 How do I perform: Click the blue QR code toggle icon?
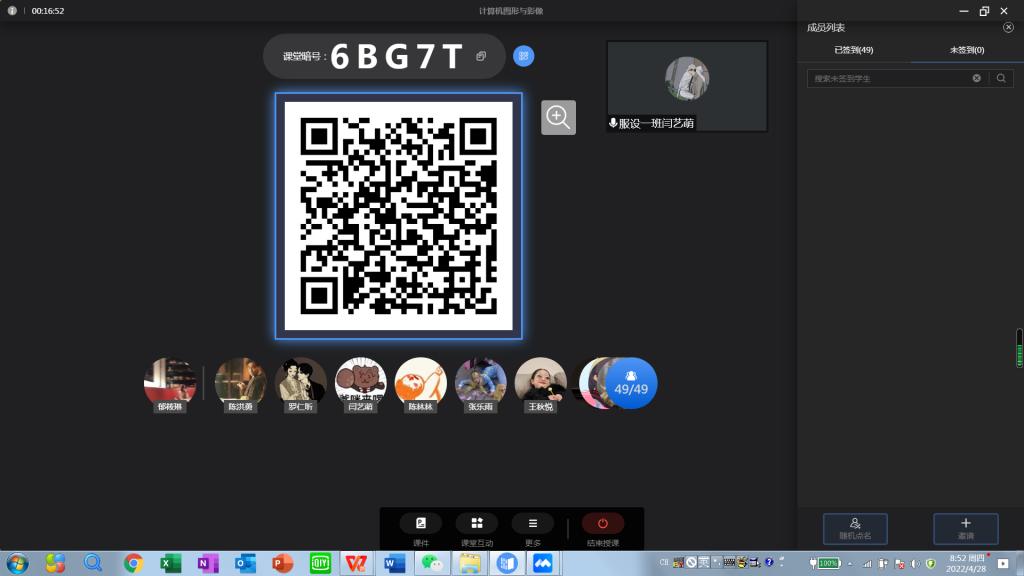523,56
